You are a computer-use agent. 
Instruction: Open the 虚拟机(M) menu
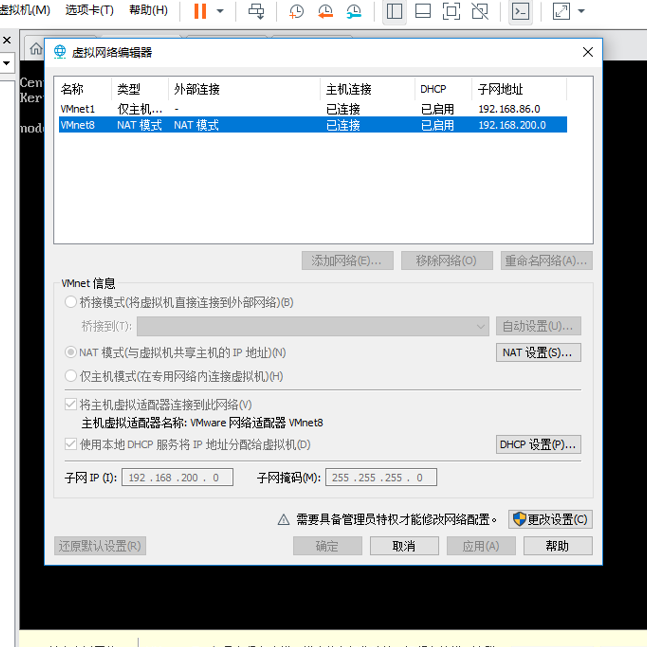25,10
